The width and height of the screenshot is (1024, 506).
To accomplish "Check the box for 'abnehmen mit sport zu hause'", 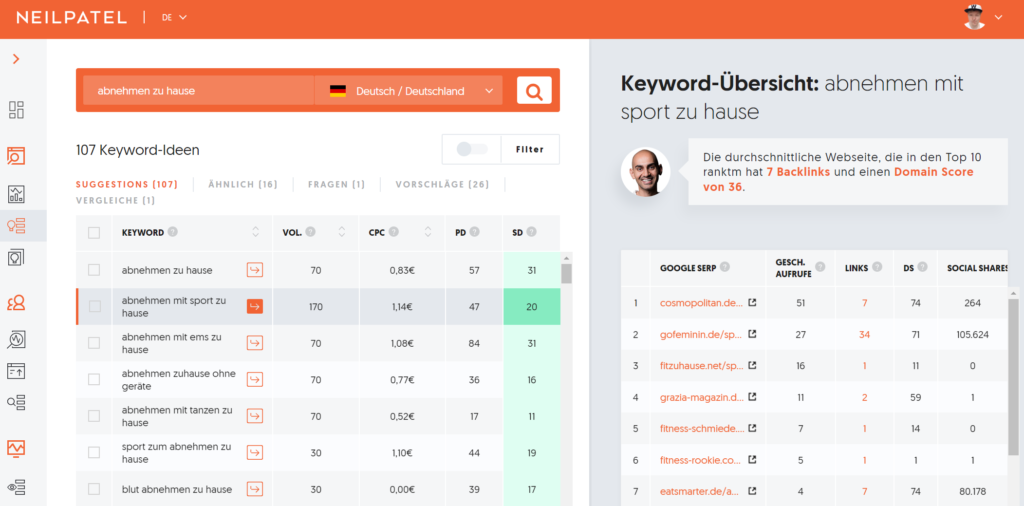I will tap(94, 306).
